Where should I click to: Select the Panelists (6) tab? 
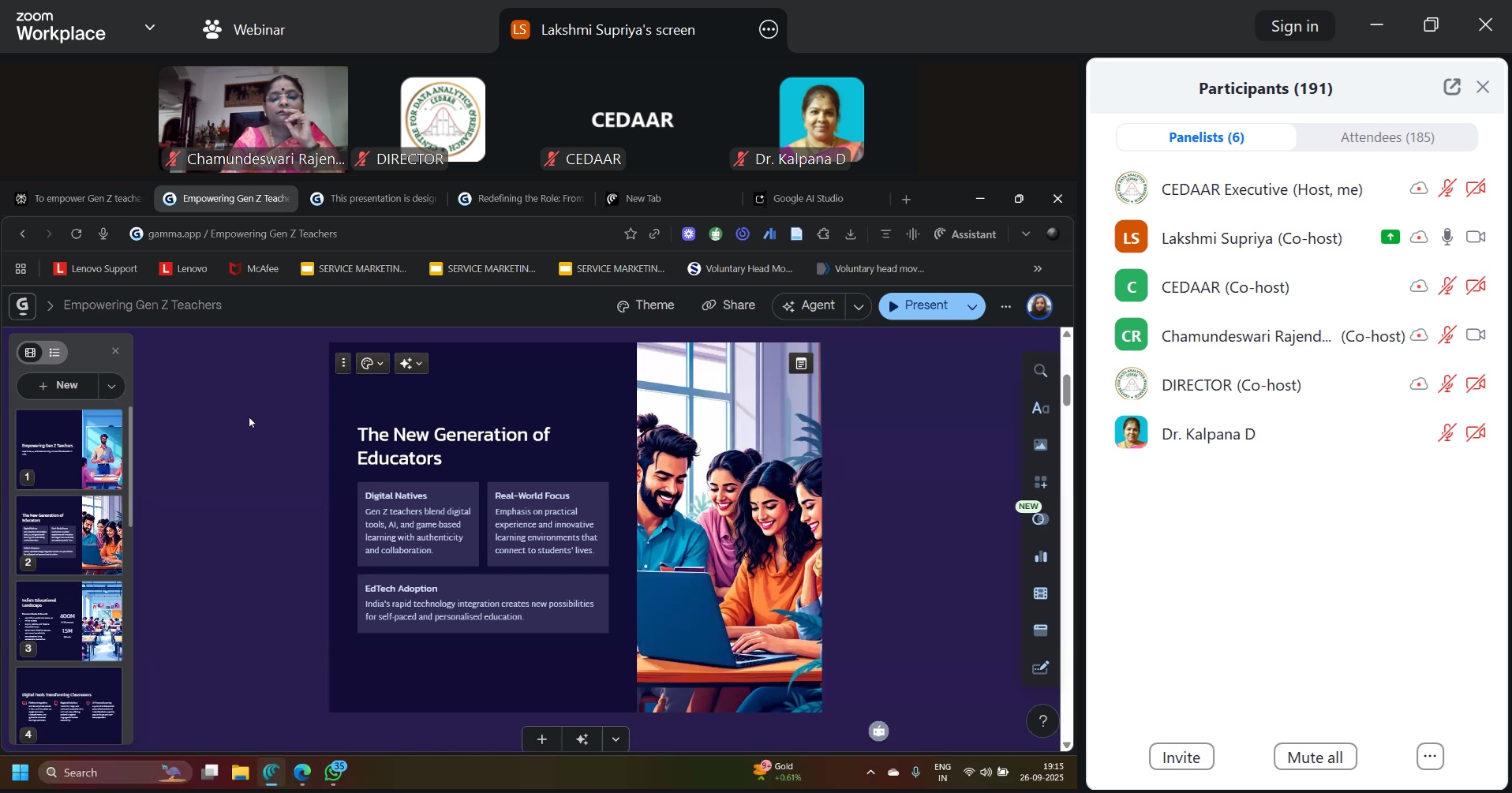[1206, 137]
